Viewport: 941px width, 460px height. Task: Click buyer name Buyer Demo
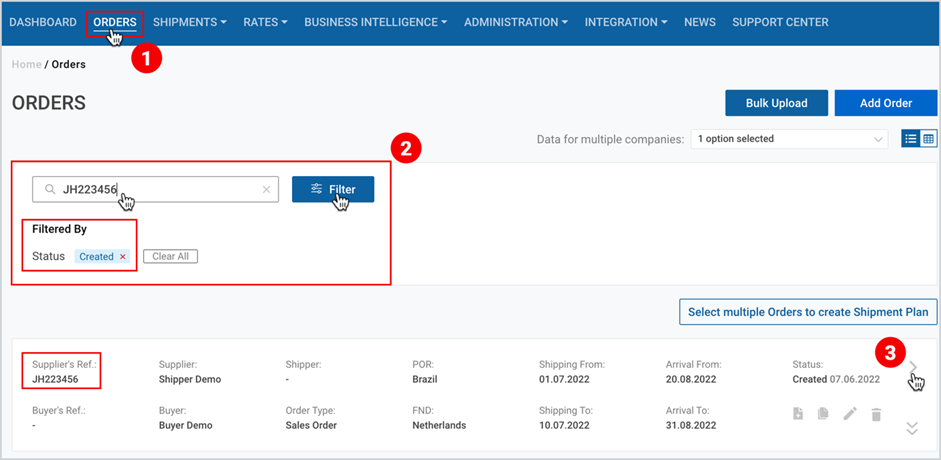pos(185,425)
